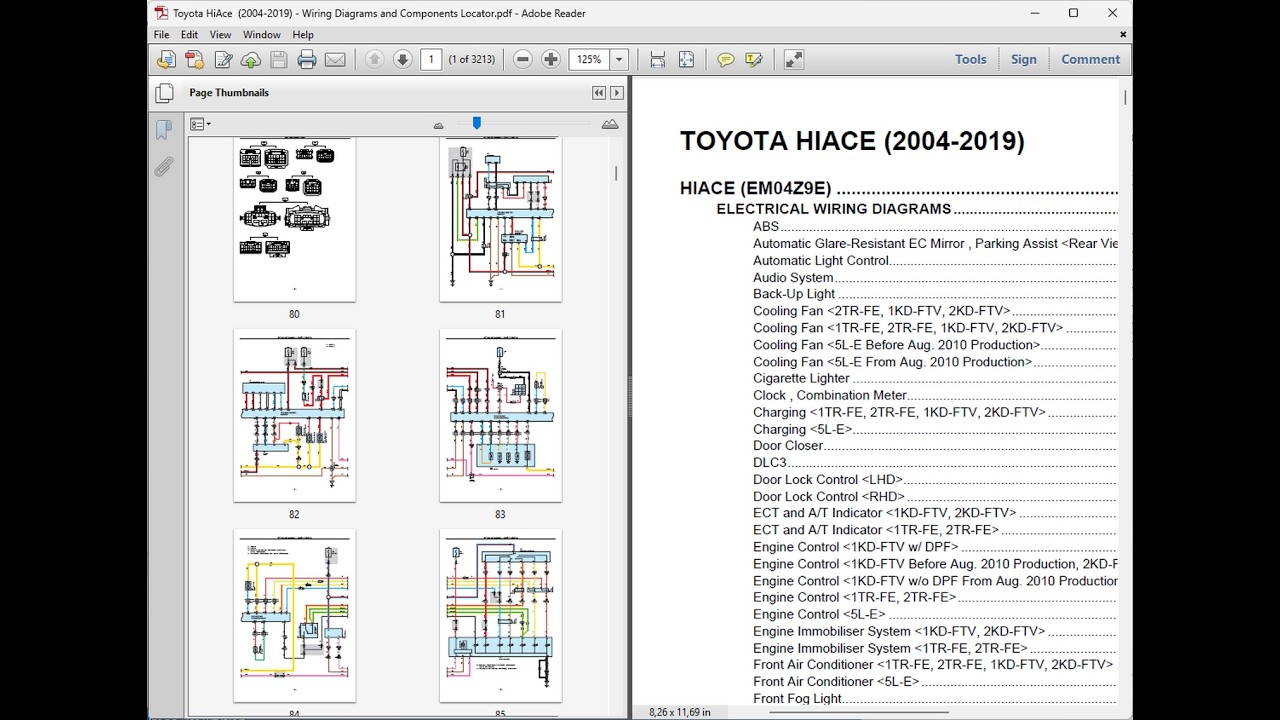This screenshot has width=1280, height=720.
Task: Collapse the thumbnails pane with the double-arrow button
Action: coord(598,93)
